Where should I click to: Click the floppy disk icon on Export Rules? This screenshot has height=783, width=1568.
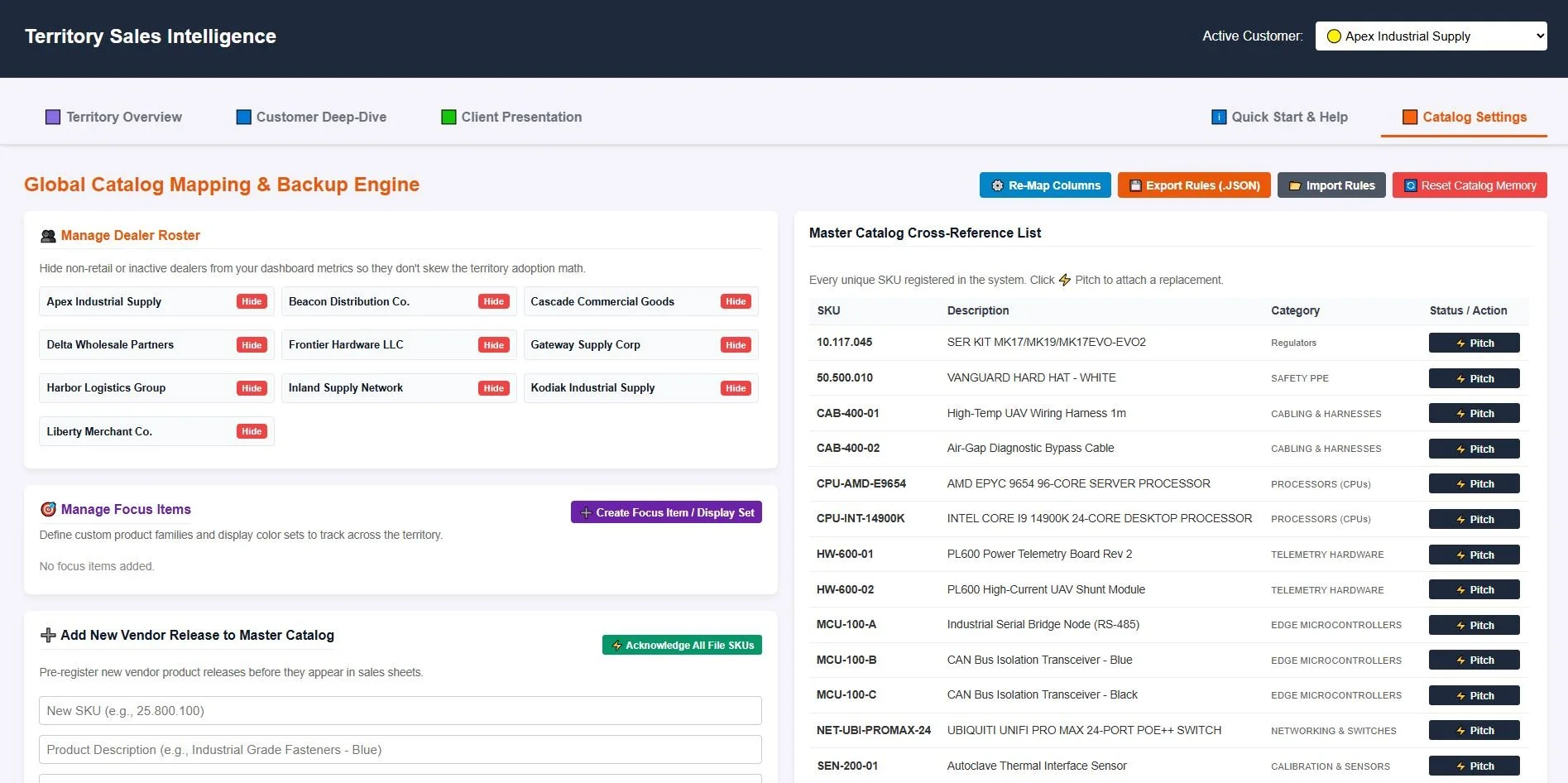1135,185
